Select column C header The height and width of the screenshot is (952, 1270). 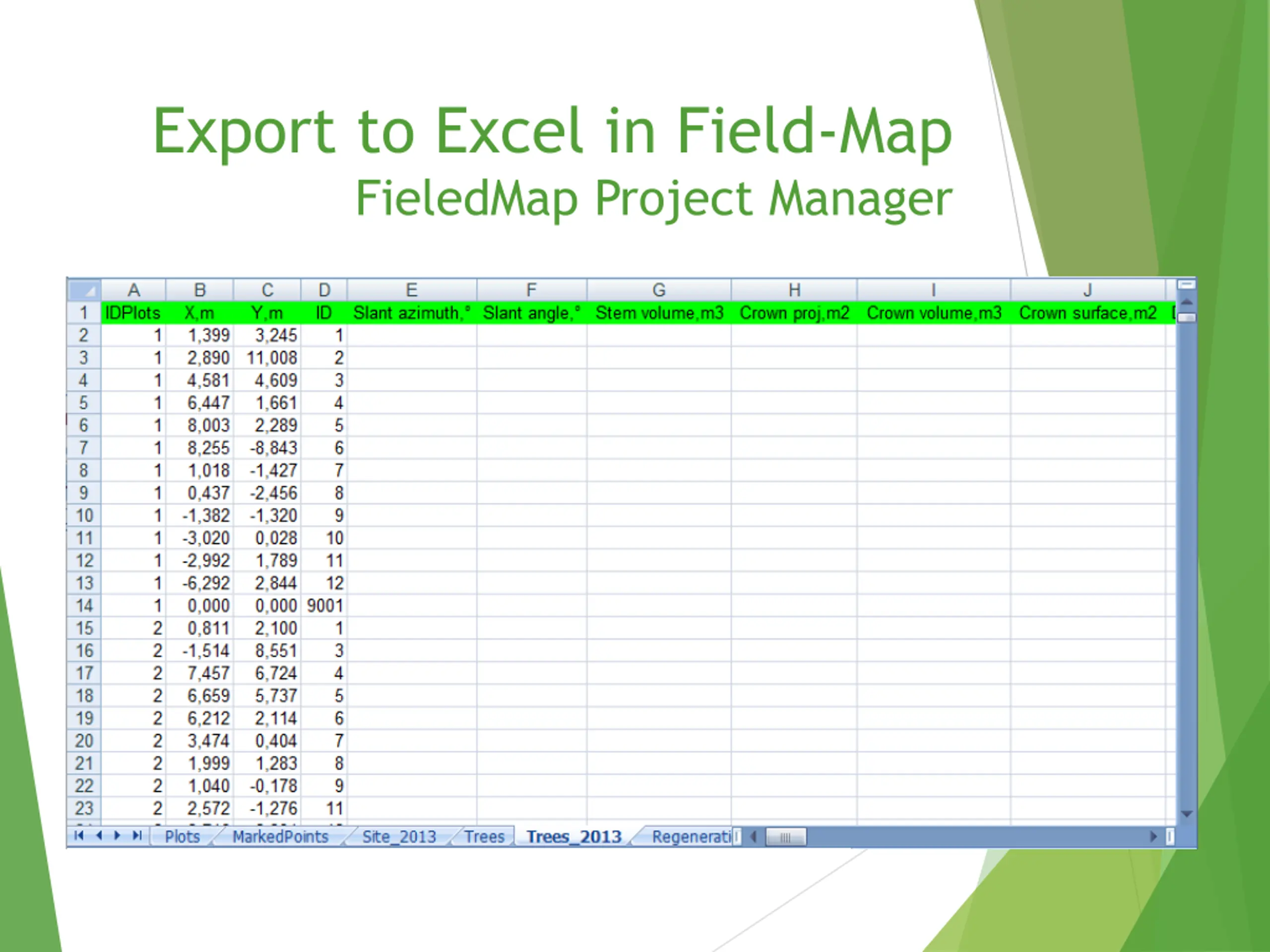tap(267, 290)
